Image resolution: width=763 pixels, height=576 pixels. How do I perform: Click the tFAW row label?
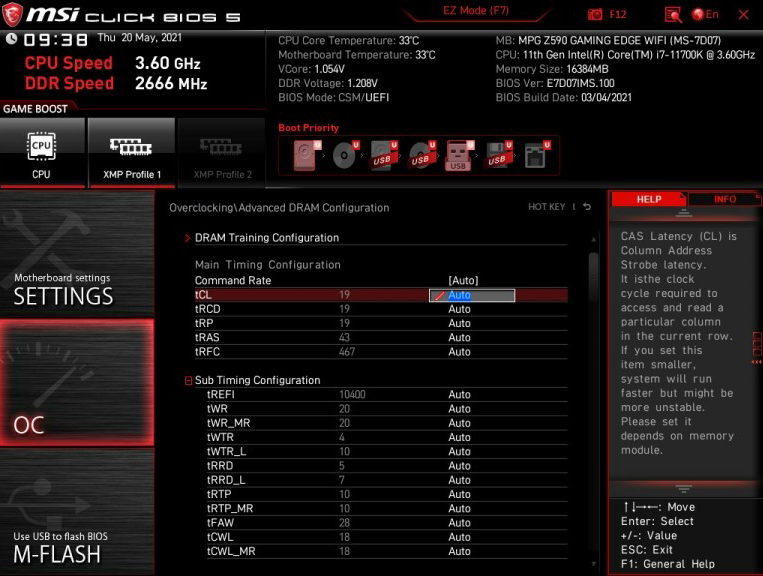[x=220, y=523]
